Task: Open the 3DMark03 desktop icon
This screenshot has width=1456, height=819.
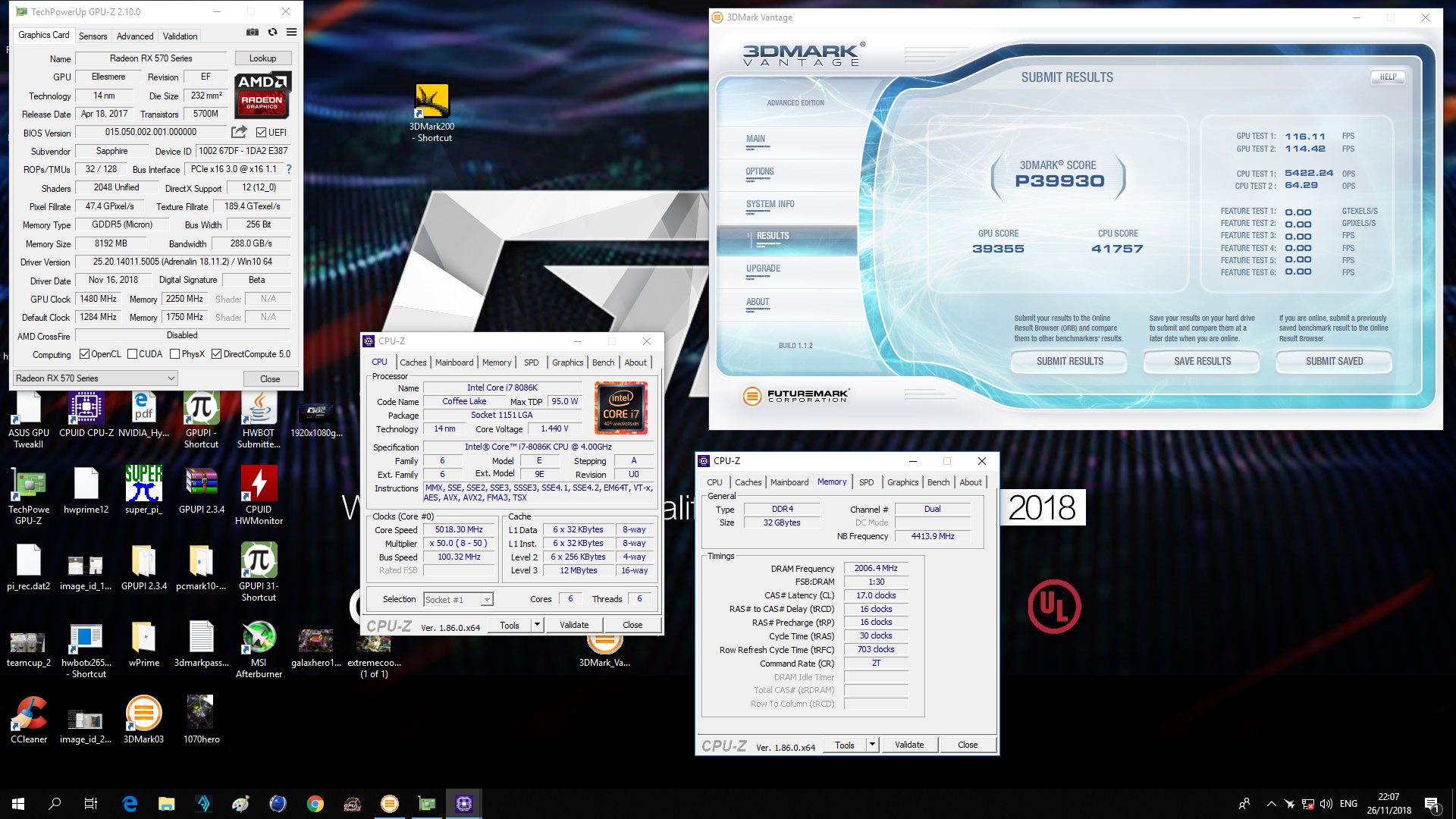Action: 143,720
